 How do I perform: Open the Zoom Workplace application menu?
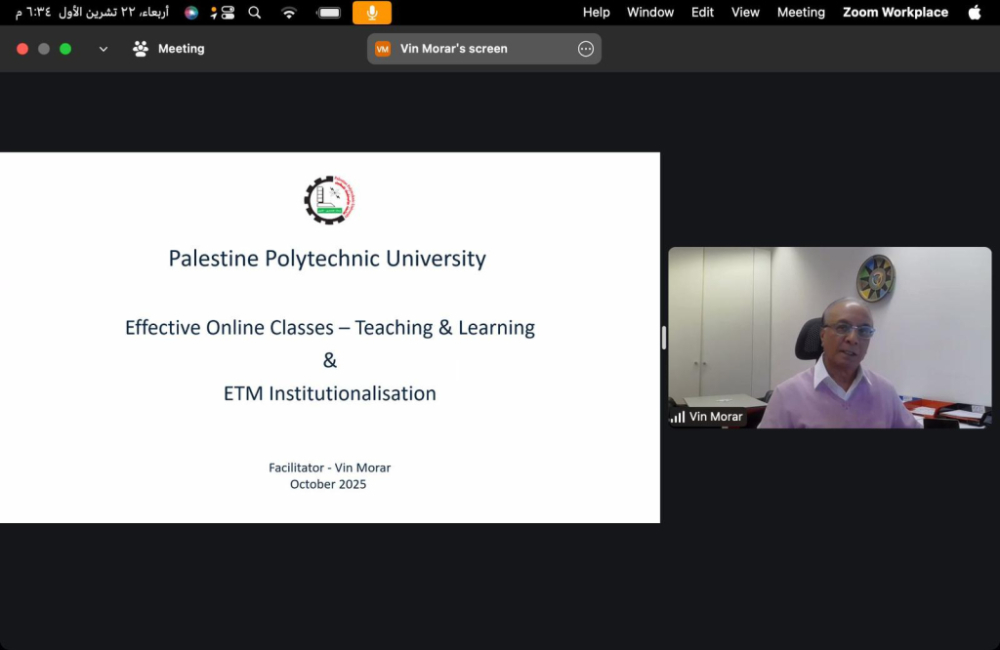[895, 13]
